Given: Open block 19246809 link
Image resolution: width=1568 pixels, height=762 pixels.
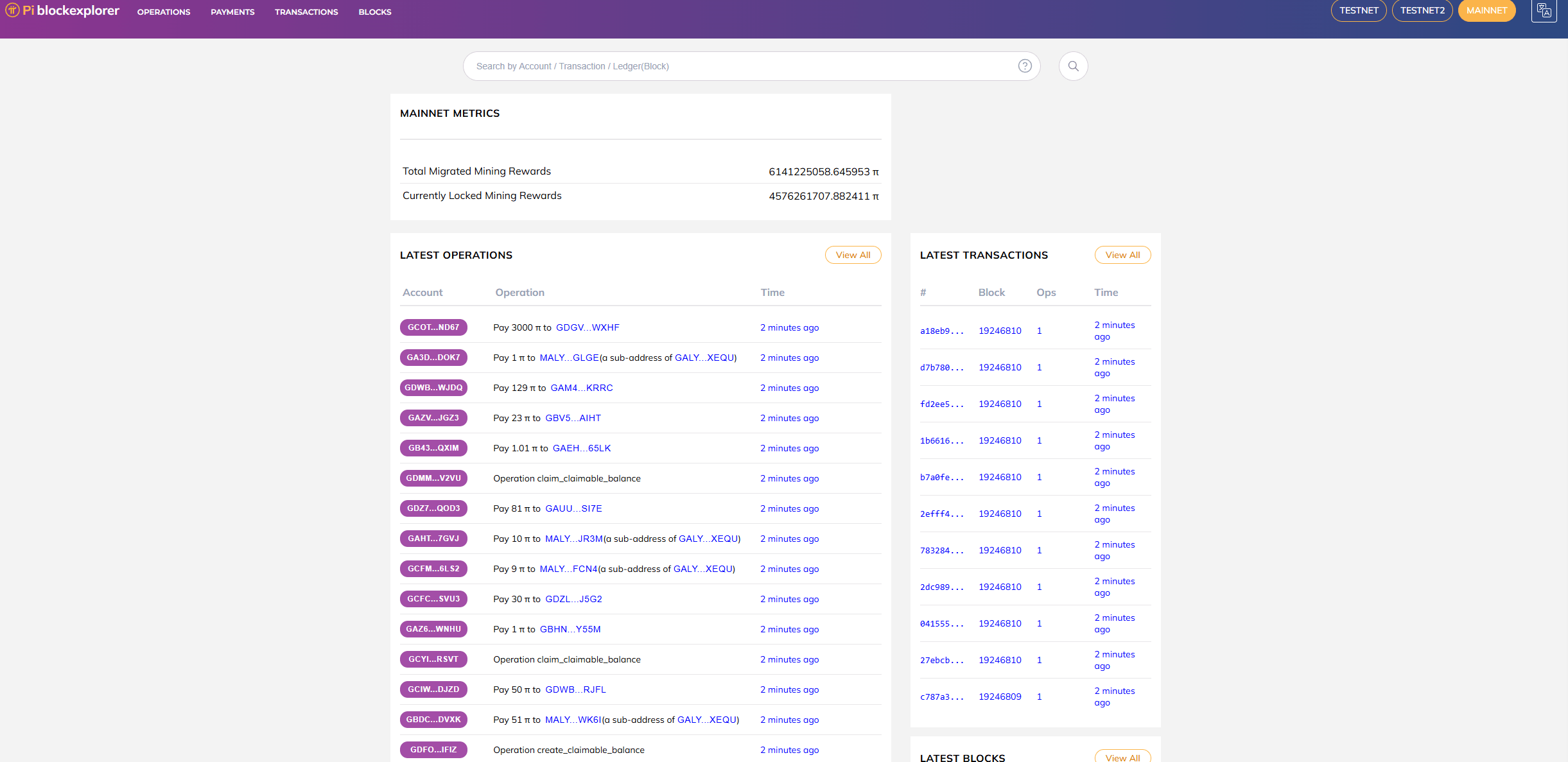Looking at the screenshot, I should tap(1000, 697).
